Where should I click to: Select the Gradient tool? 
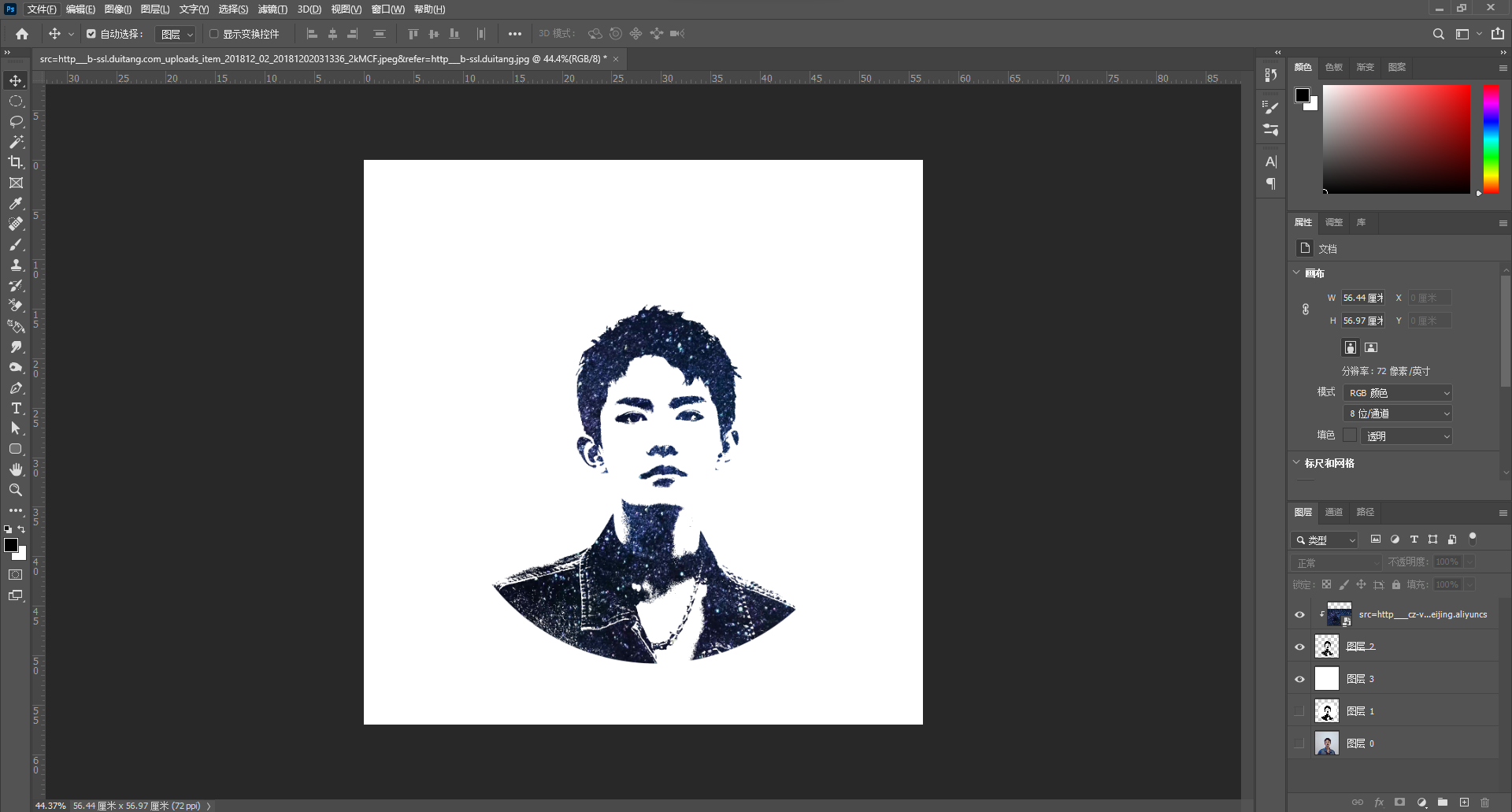coord(16,327)
